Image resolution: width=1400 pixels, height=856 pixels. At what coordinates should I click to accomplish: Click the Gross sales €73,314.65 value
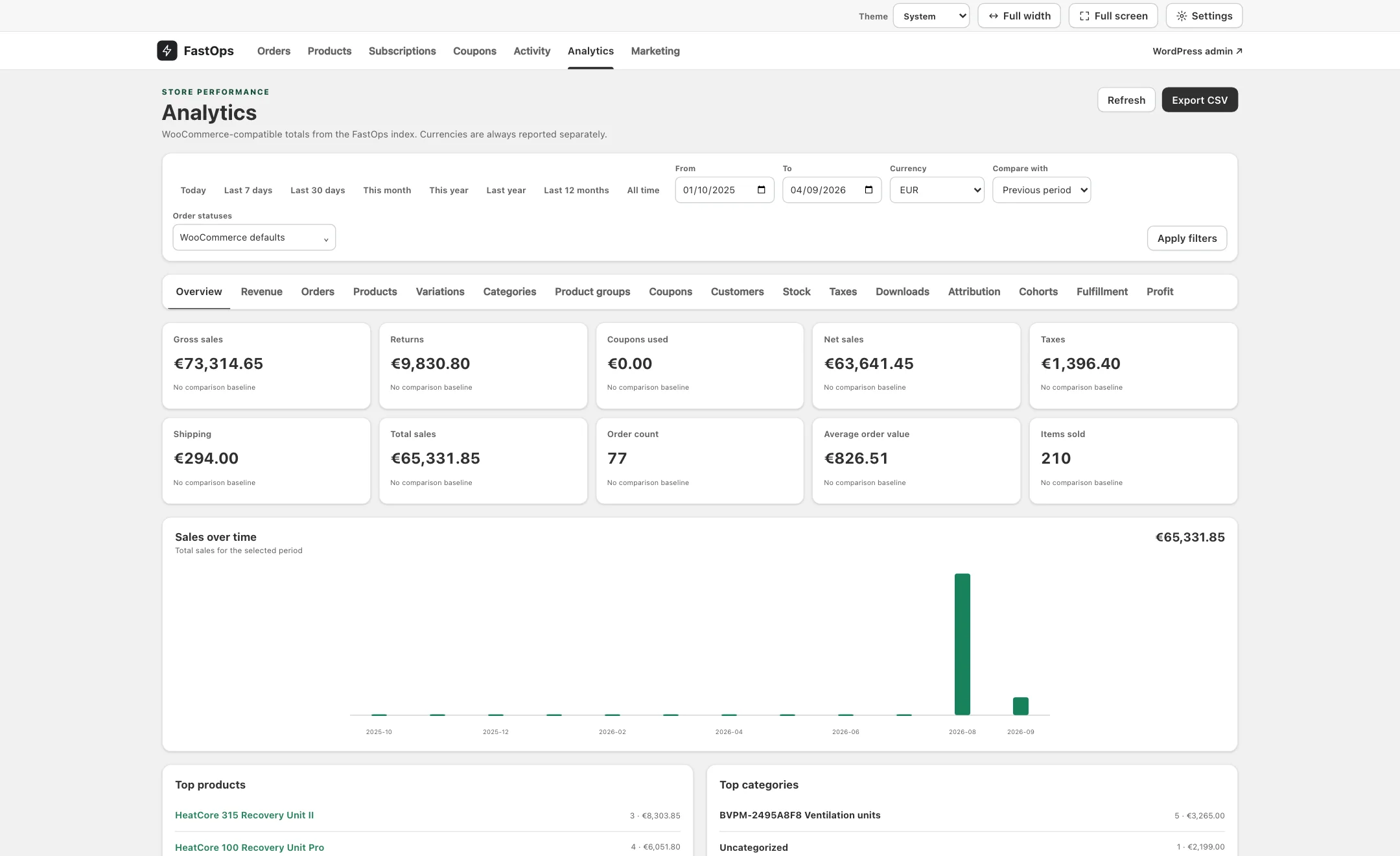pyautogui.click(x=218, y=364)
